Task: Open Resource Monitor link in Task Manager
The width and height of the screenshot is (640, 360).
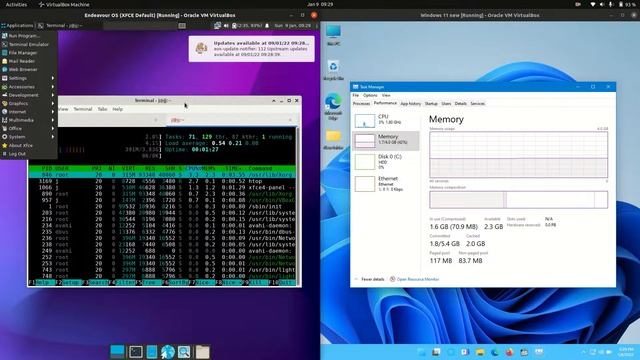Action: [x=414, y=279]
